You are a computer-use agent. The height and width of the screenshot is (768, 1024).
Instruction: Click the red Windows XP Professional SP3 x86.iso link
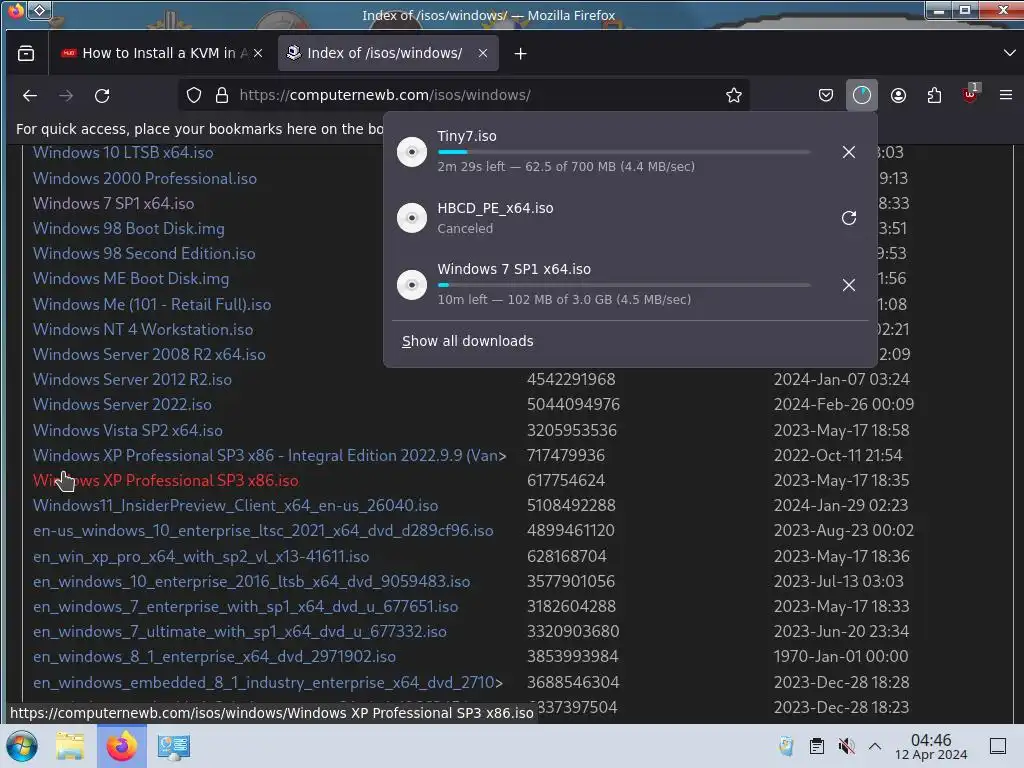pos(165,481)
